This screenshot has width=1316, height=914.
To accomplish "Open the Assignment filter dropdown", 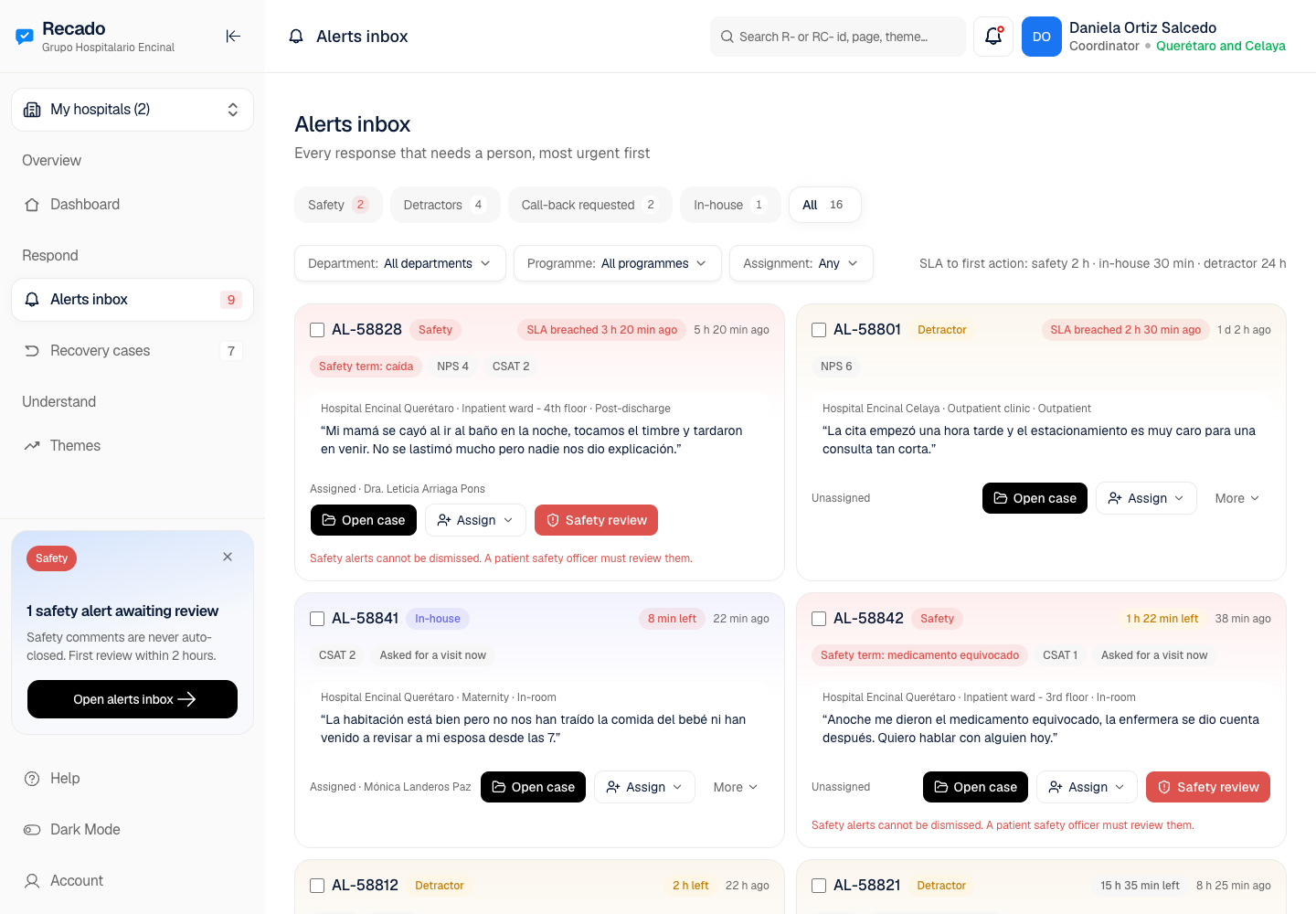I will coord(801,263).
